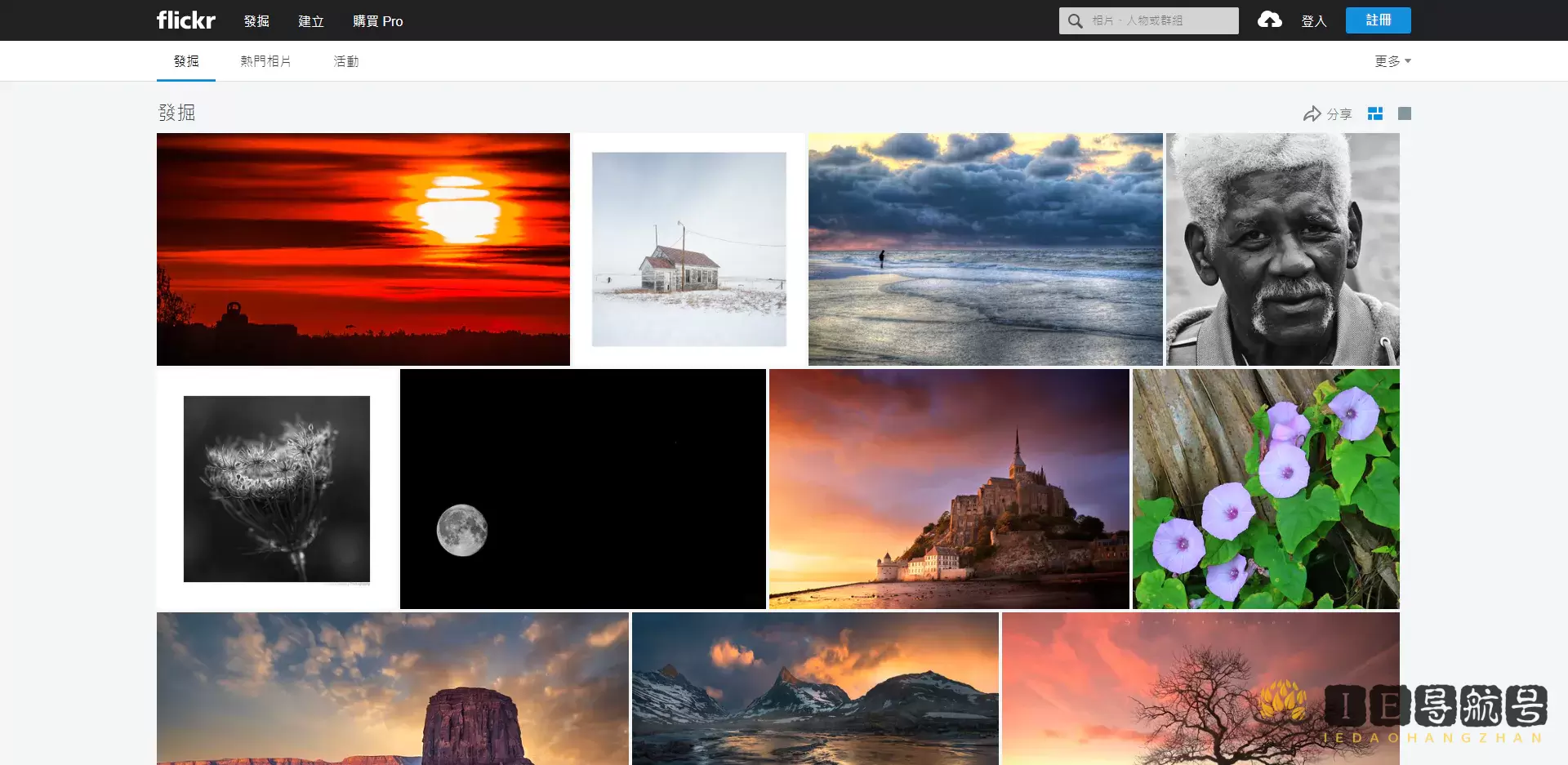Click the blue 註冊 button
Viewport: 1568px width, 765px height.
point(1378,20)
